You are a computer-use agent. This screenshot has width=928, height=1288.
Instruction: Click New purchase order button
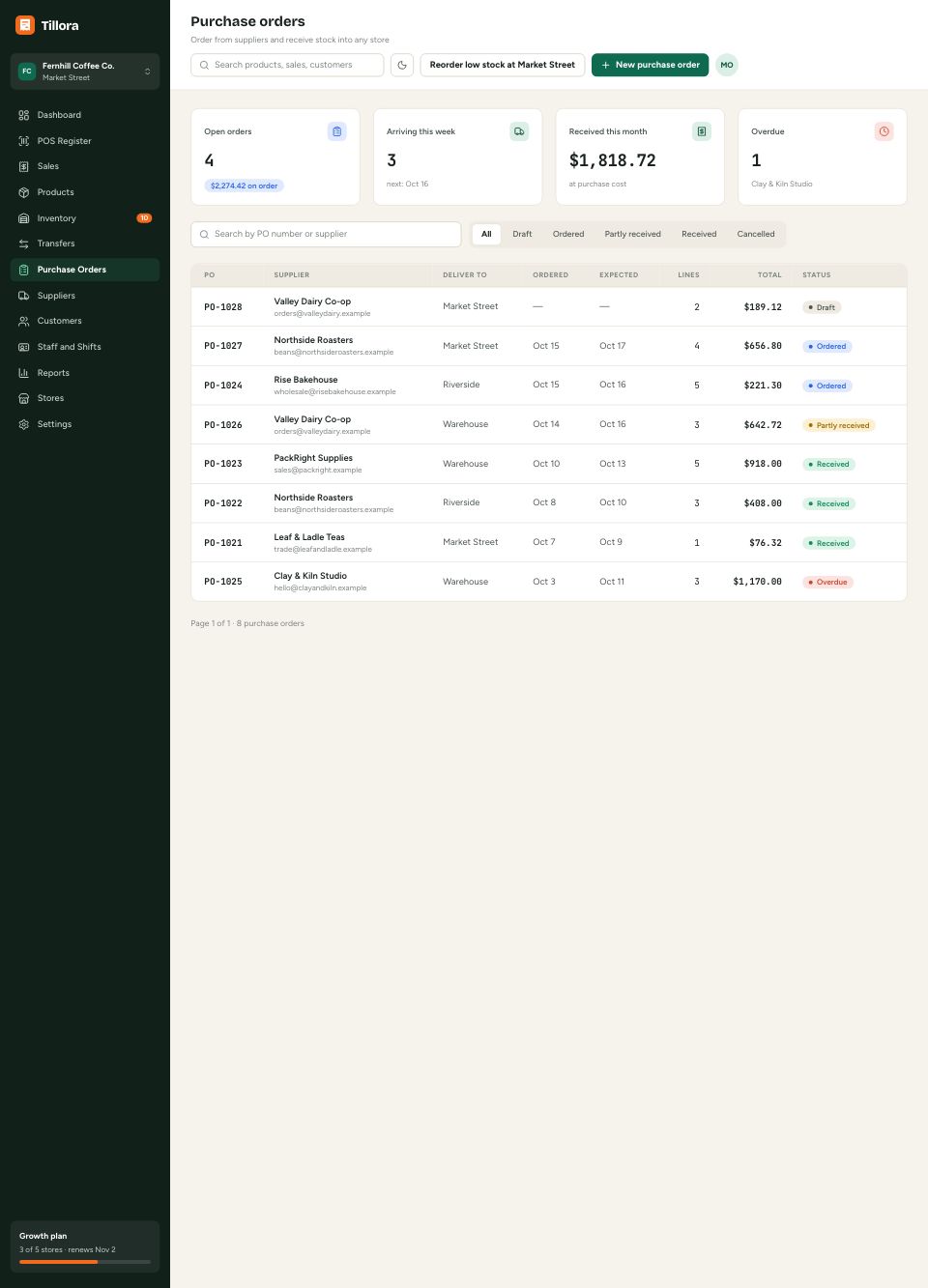pos(650,65)
